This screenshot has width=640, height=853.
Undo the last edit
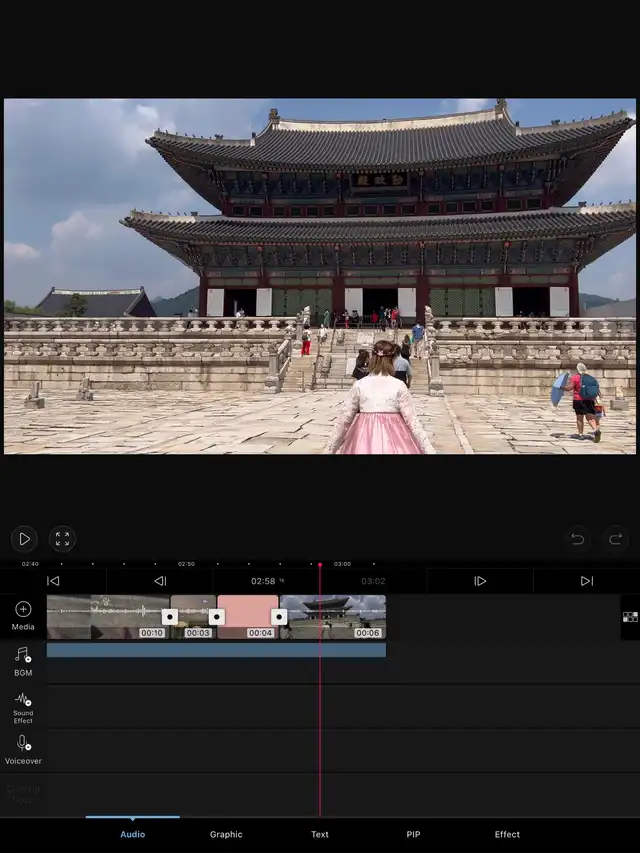[577, 539]
